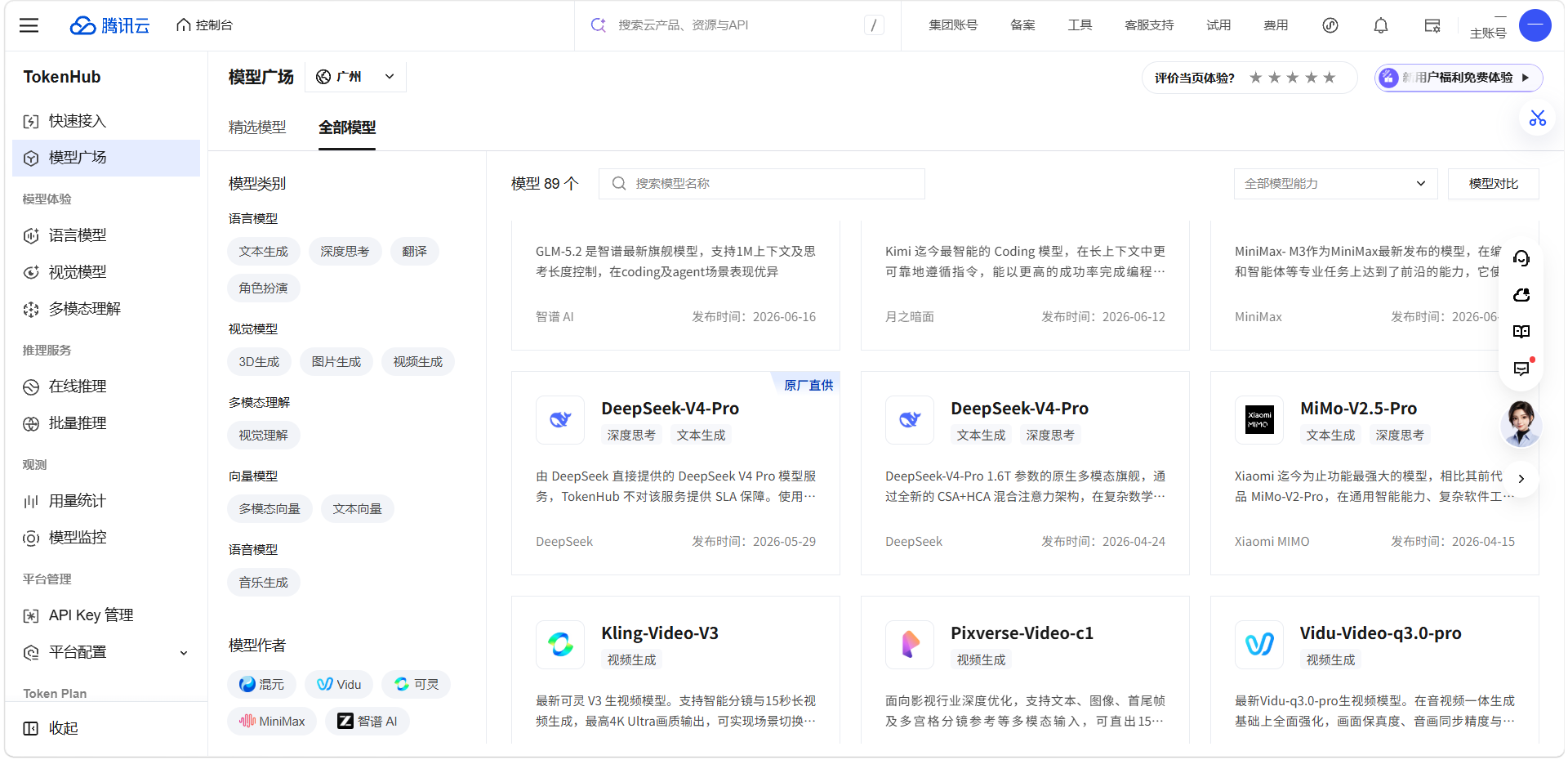Toggle the 音乐生成 category filter
The height and width of the screenshot is (760, 1568).
(264, 583)
